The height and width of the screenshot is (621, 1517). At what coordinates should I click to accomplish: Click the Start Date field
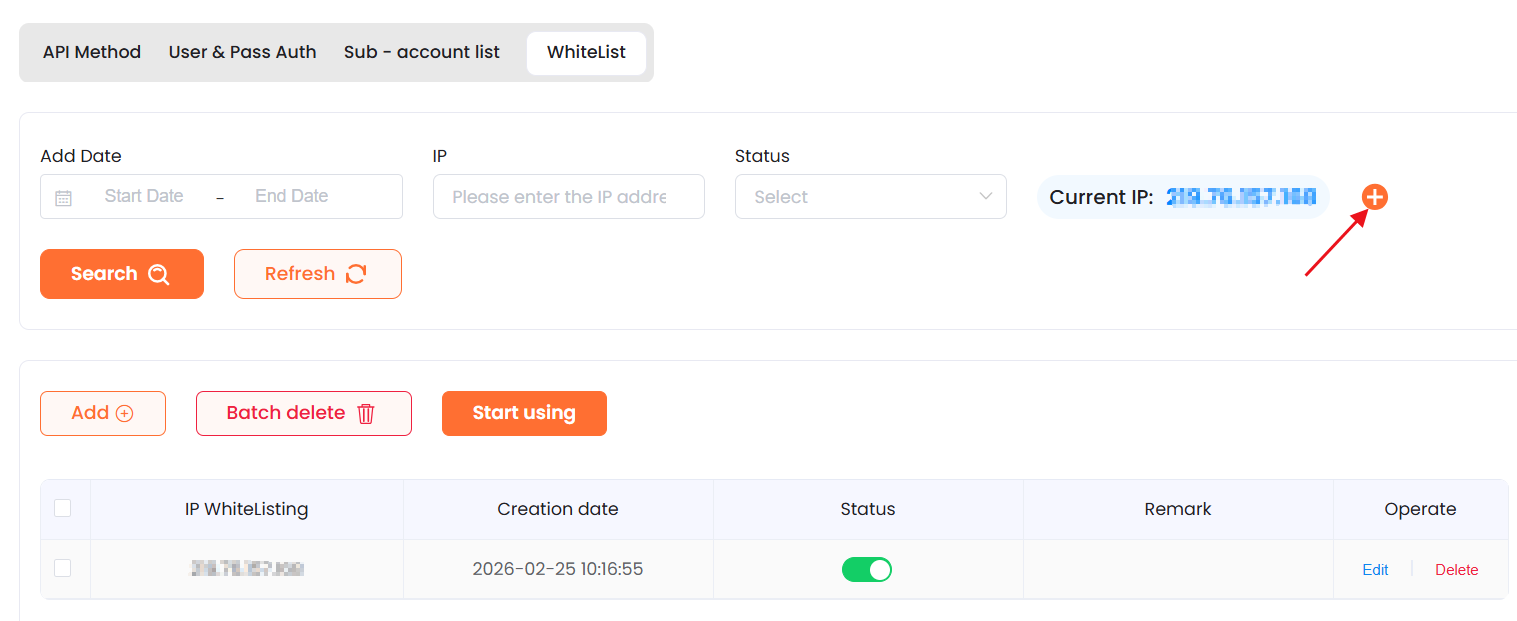(144, 196)
